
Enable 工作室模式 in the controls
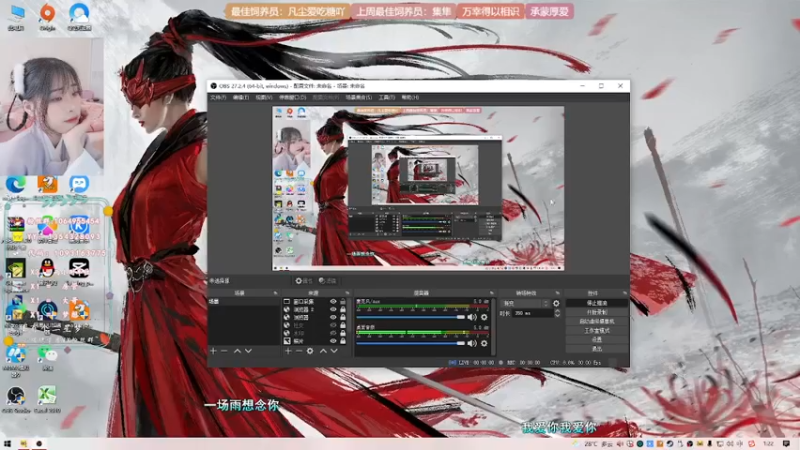click(596, 331)
